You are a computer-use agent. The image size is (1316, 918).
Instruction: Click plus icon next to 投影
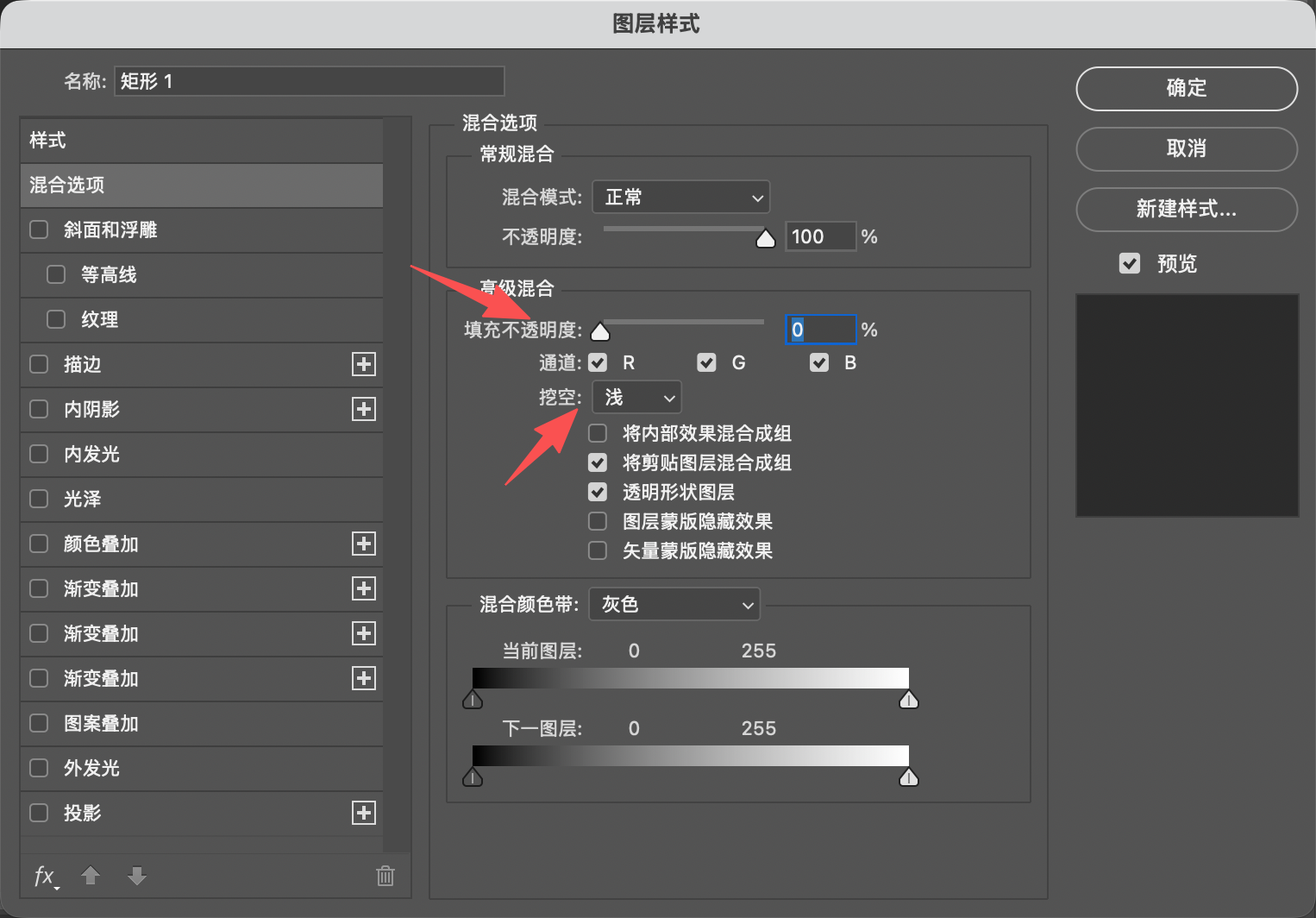click(x=364, y=813)
